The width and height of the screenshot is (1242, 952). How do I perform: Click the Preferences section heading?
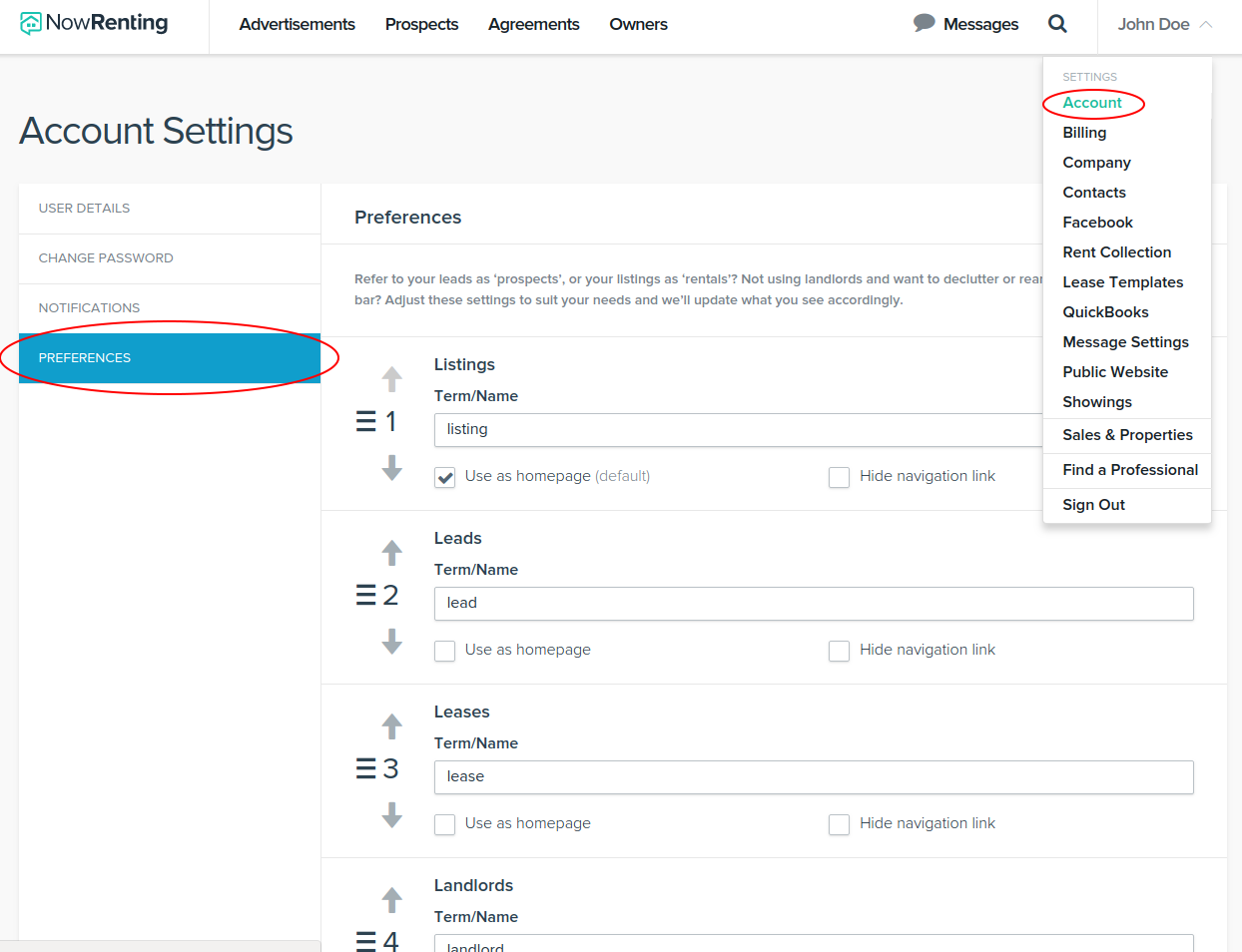coord(407,218)
